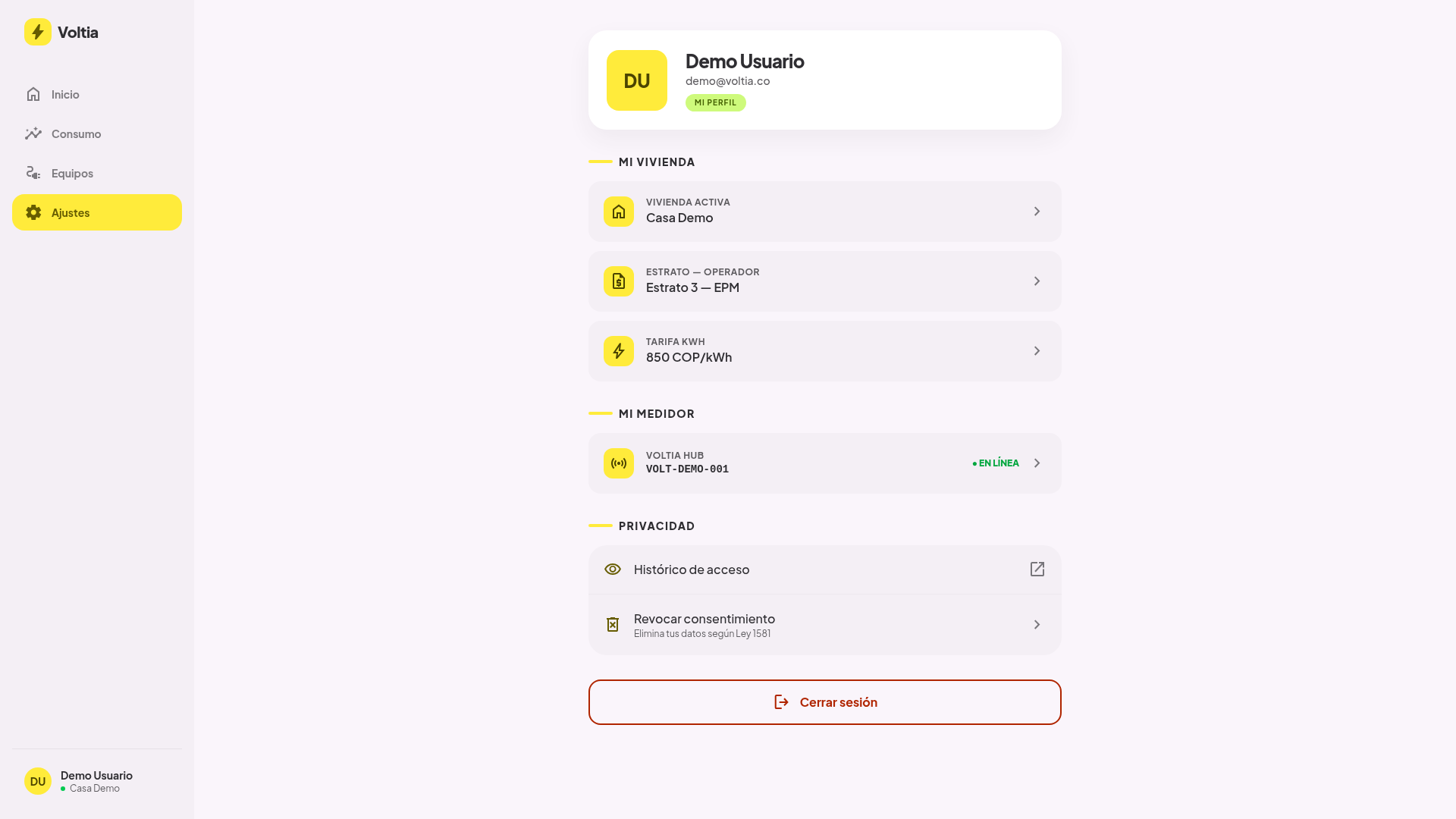
Task: Click the VOLT-DEMO-001 device ID
Action: click(687, 469)
